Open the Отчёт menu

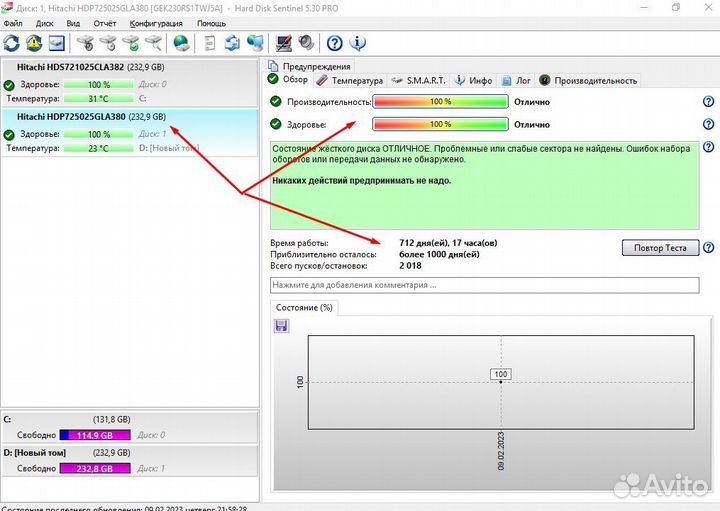[104, 23]
